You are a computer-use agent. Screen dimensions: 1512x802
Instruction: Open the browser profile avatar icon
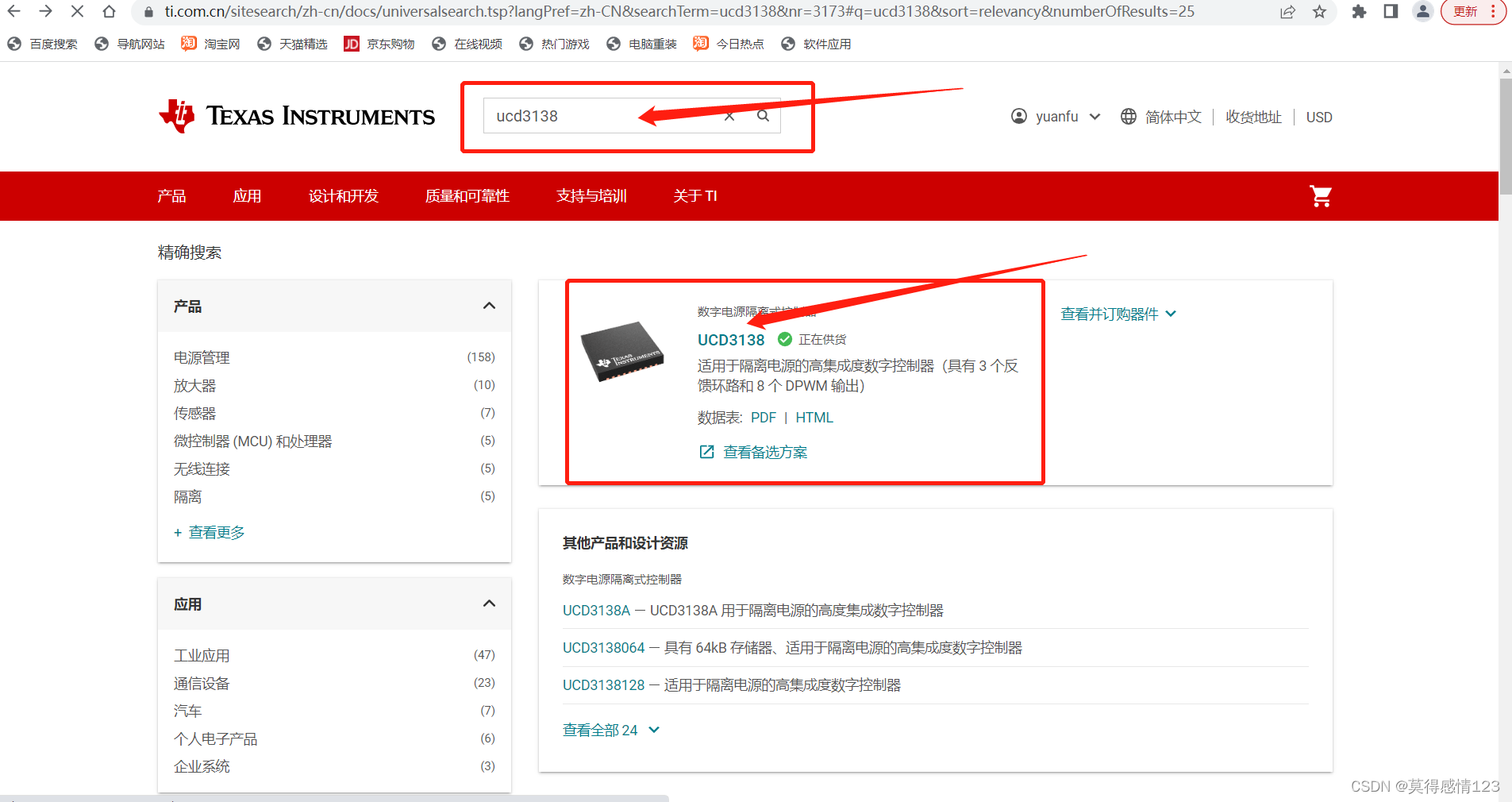(x=1422, y=11)
